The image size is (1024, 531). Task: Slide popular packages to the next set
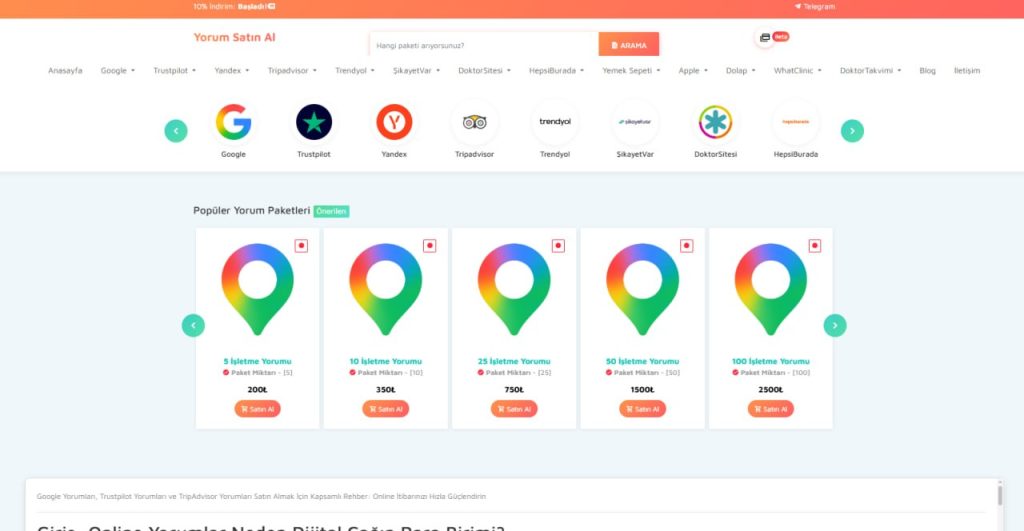point(835,325)
